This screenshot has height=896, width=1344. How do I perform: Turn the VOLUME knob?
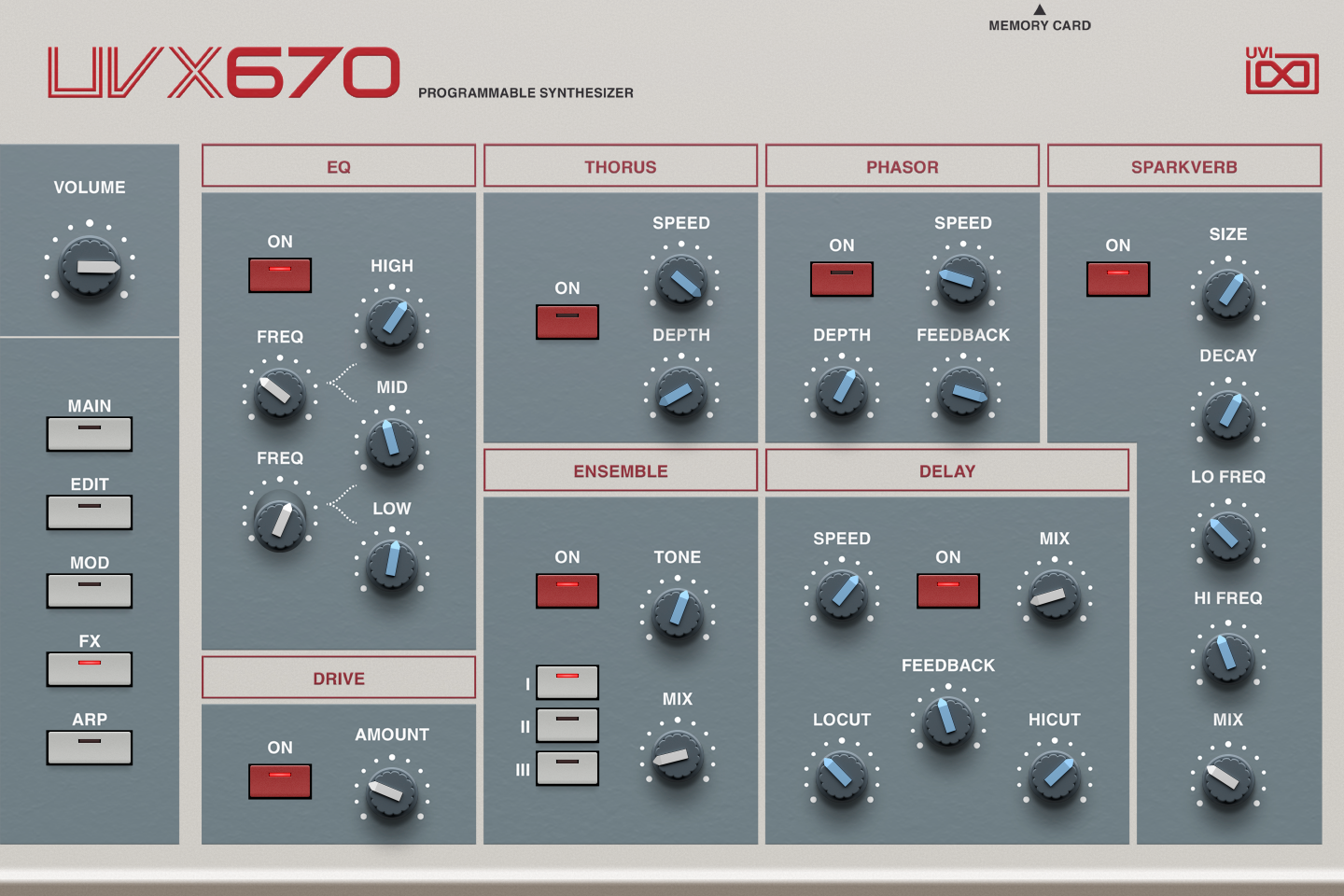click(x=90, y=268)
